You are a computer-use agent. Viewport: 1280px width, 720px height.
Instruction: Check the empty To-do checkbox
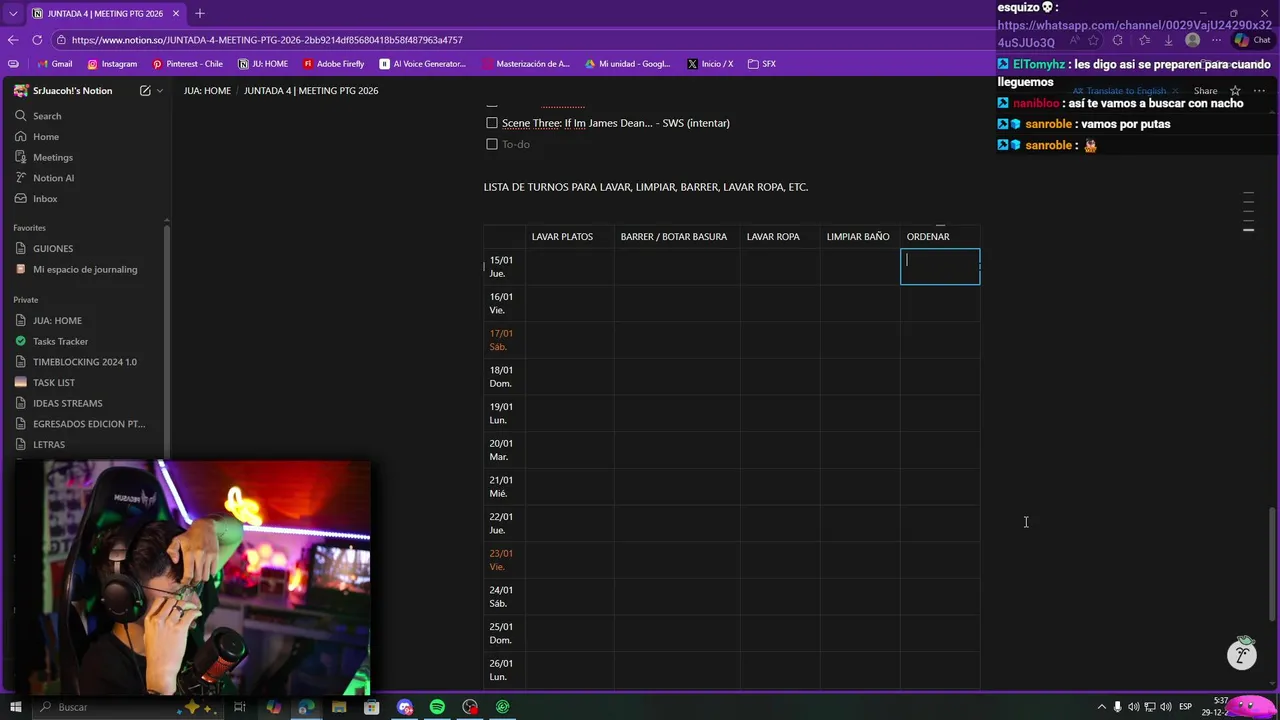[x=492, y=144]
